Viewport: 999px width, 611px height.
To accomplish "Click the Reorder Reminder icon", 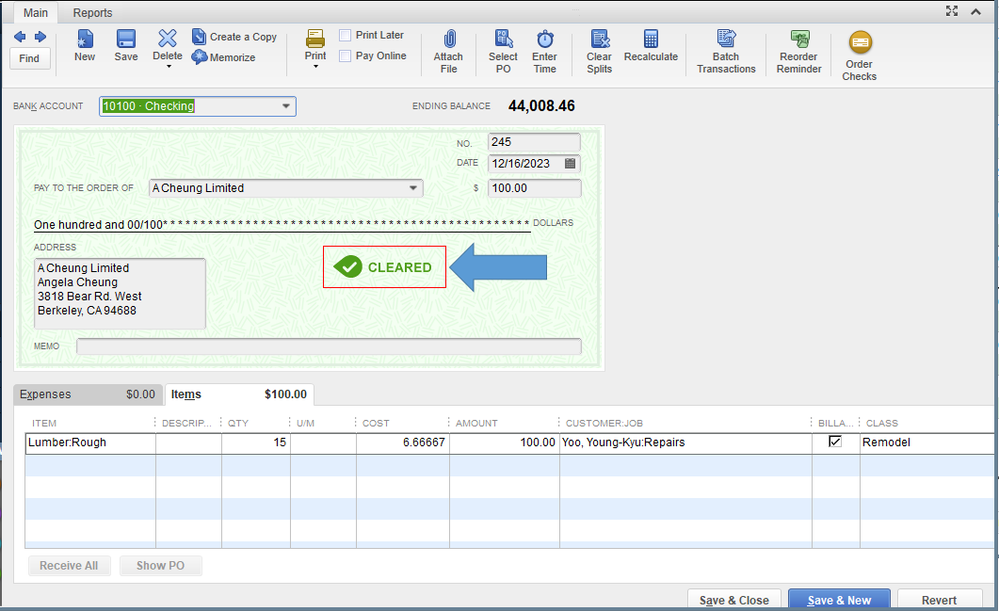I will tap(800, 39).
